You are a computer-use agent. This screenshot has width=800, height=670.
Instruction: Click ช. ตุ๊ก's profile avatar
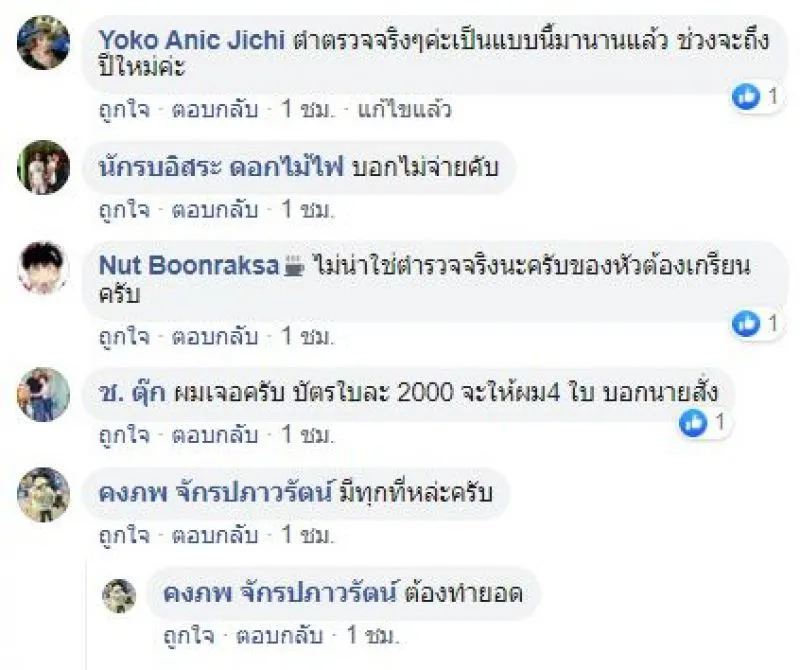pos(44,394)
